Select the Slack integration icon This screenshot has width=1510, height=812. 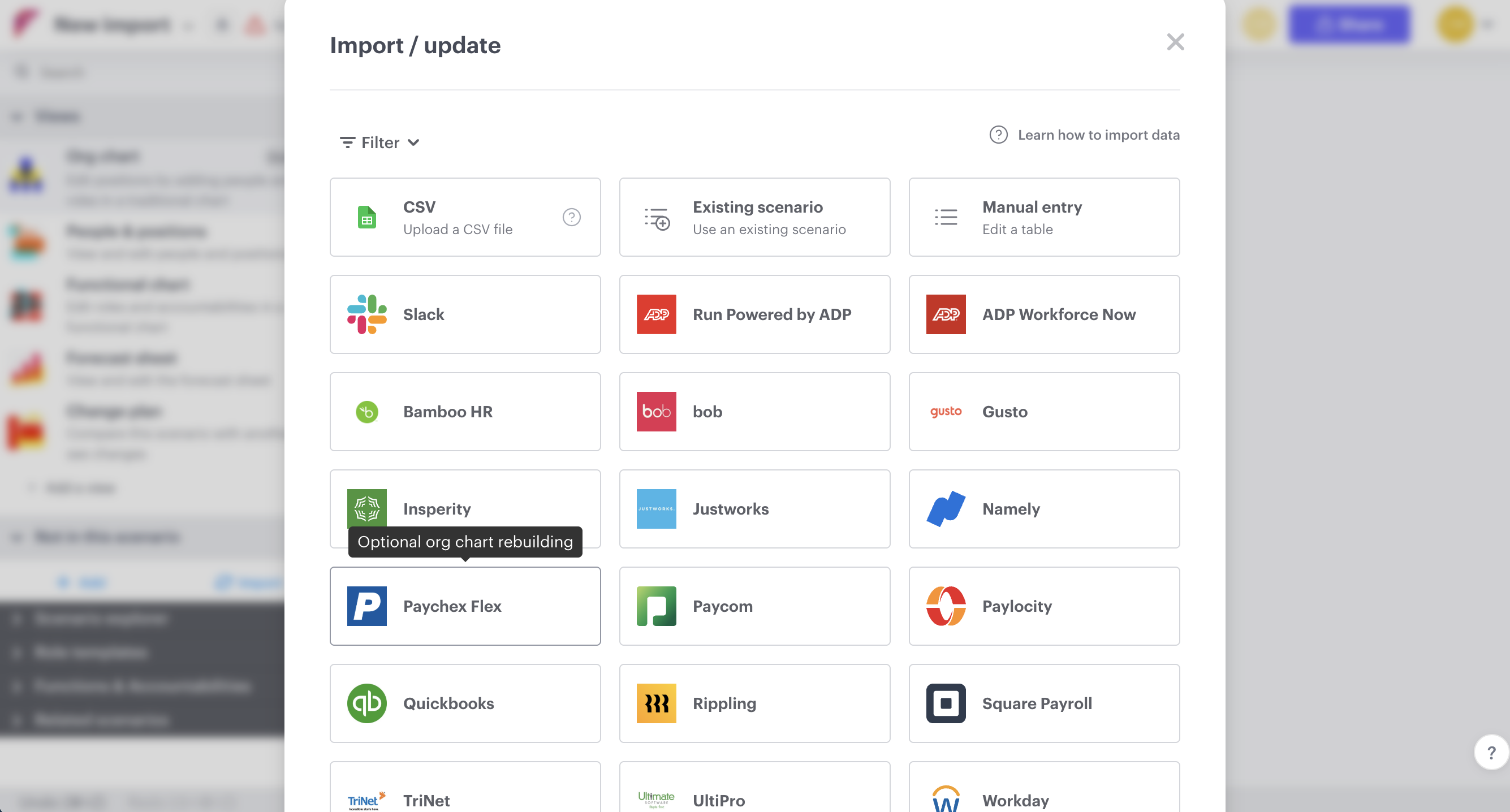(367, 314)
